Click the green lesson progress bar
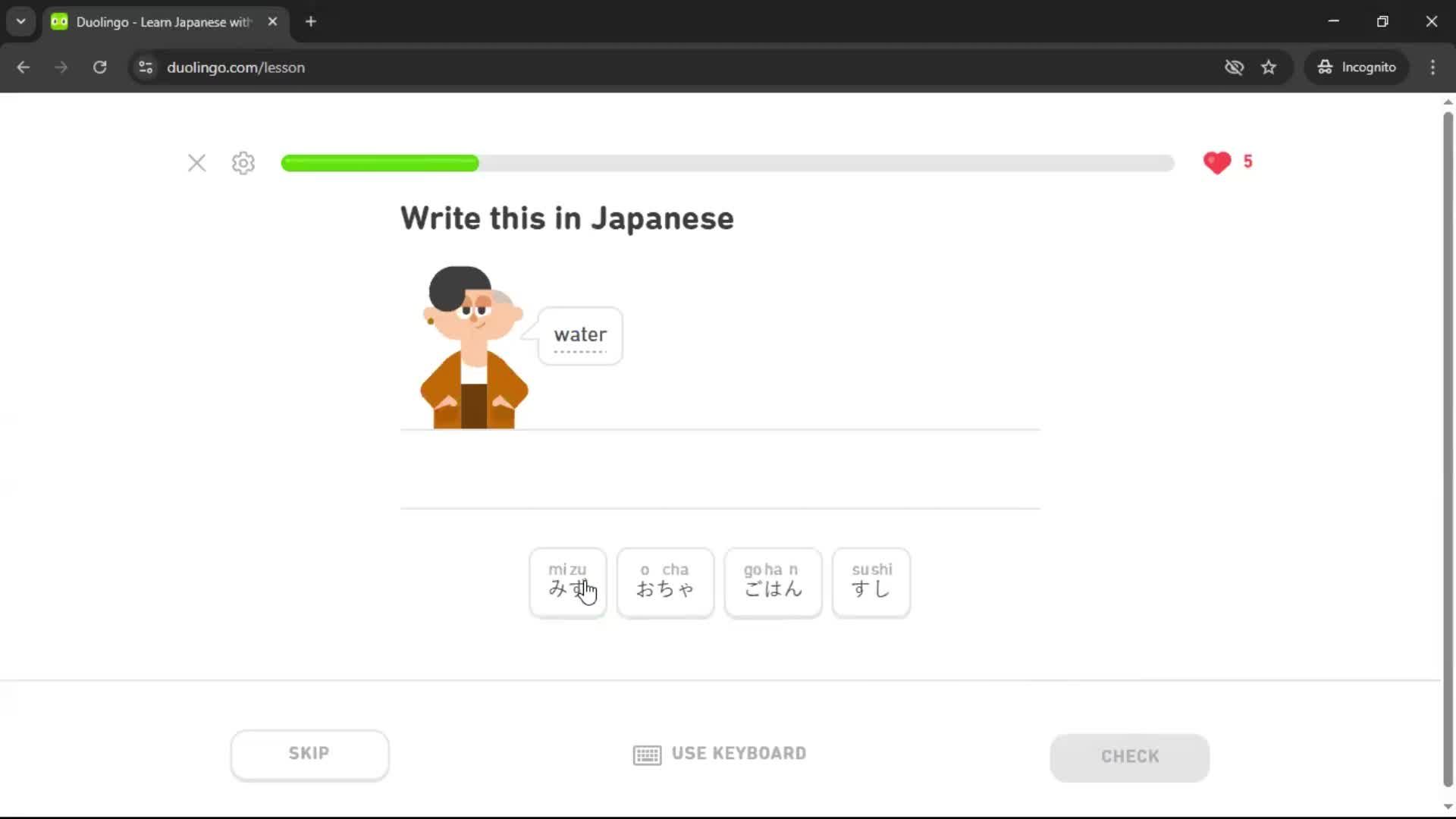Image resolution: width=1456 pixels, height=819 pixels. coord(379,163)
